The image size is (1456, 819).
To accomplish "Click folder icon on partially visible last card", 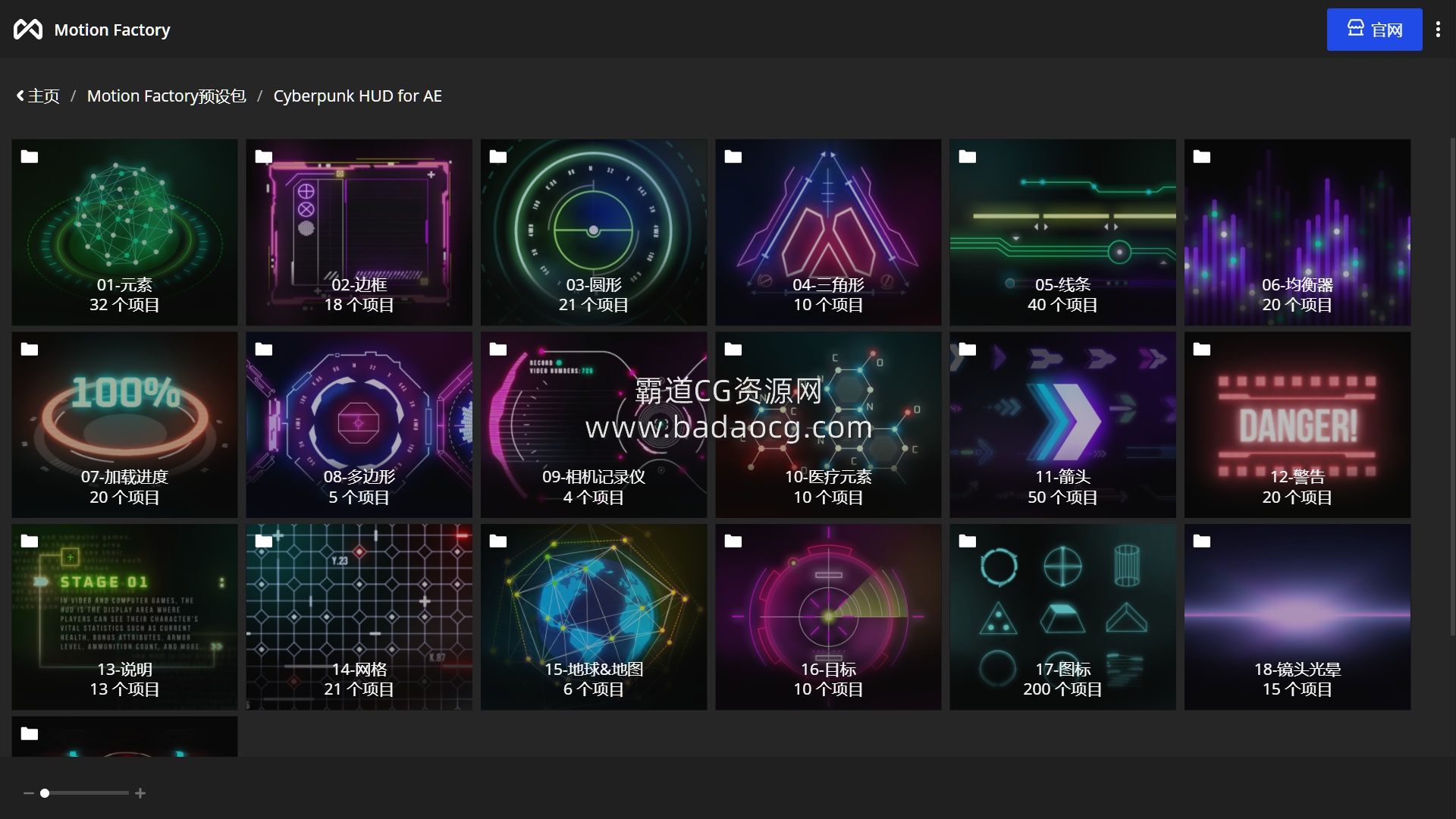I will point(30,734).
